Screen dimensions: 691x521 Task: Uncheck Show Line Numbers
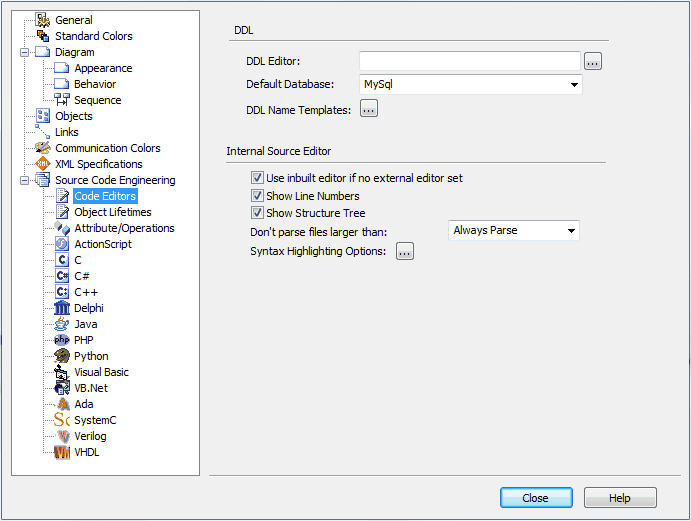tap(257, 195)
